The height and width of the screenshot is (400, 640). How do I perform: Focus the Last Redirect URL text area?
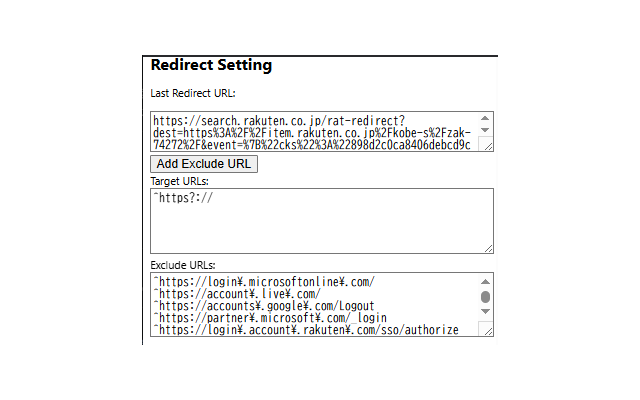312,131
